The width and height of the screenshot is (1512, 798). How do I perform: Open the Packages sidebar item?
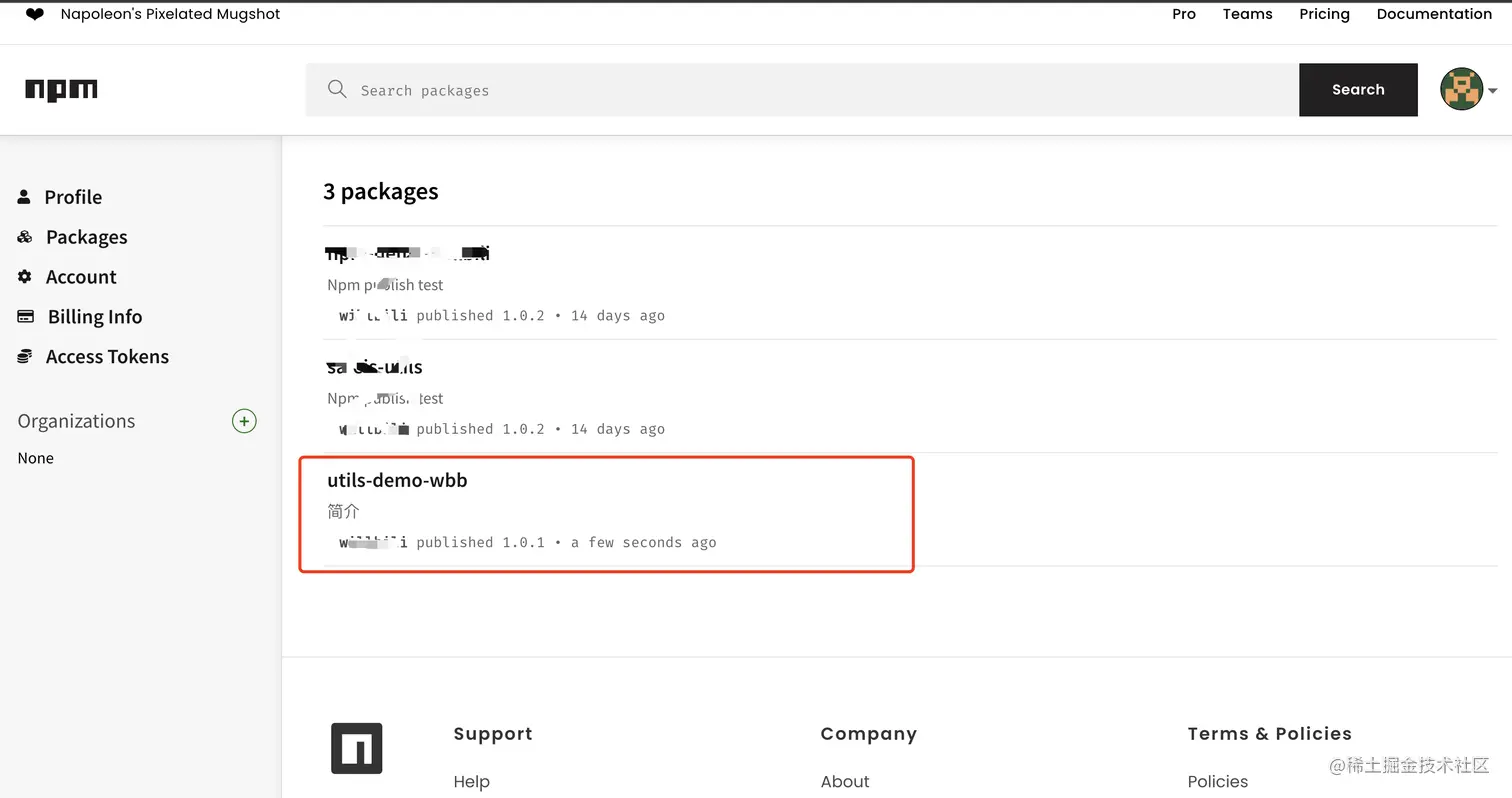click(87, 237)
